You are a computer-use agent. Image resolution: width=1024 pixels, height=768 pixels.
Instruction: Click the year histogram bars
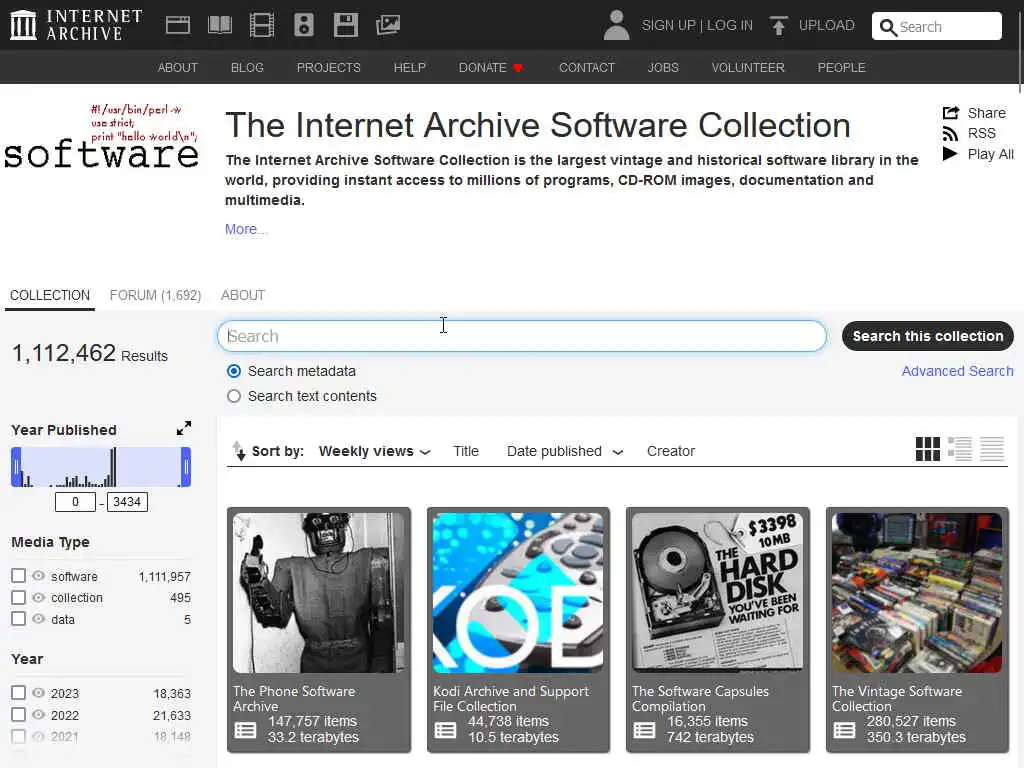click(101, 467)
